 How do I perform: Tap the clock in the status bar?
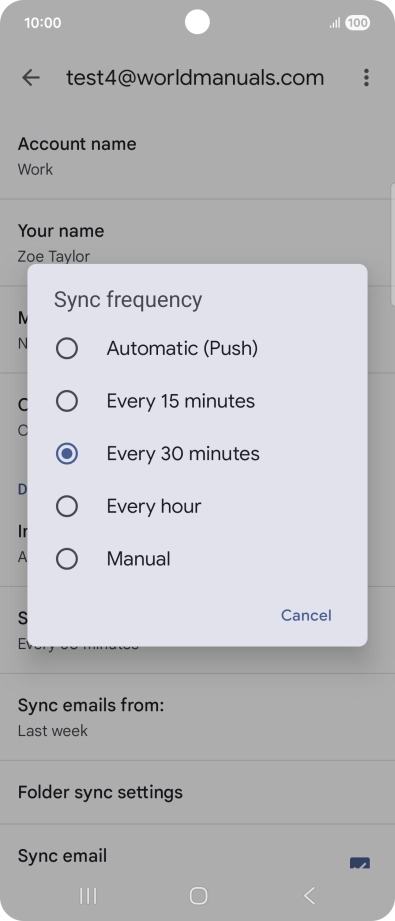pos(42,23)
